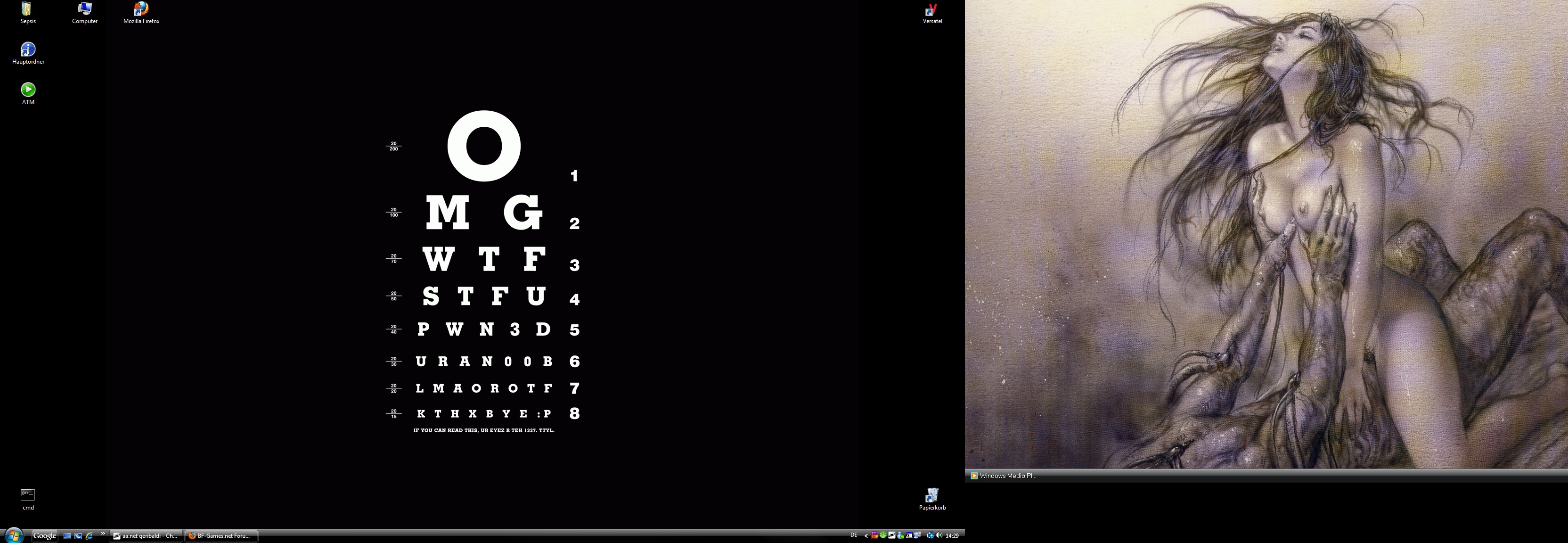Launch Internet Explorer from quick launch
Image resolution: width=1568 pixels, height=543 pixels.
[x=90, y=536]
